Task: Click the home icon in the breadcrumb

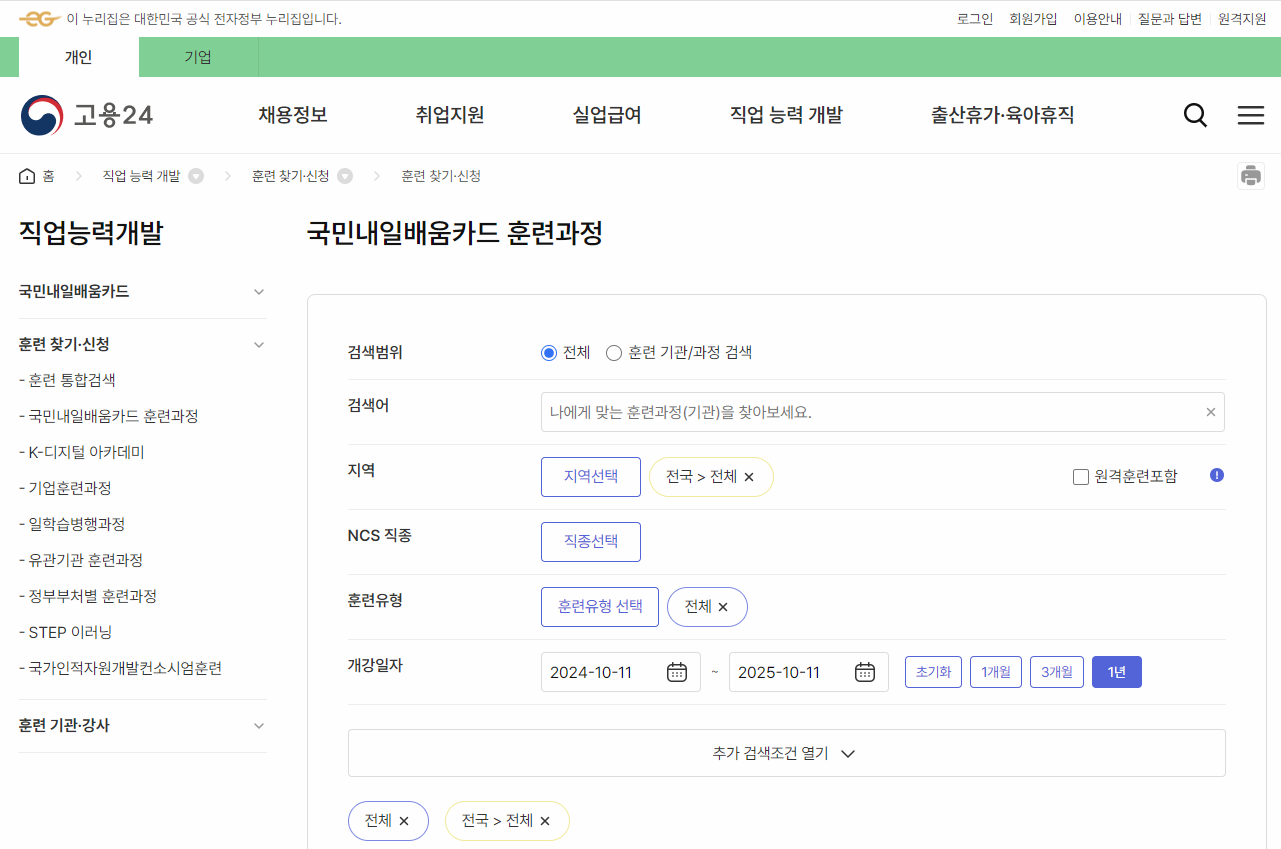Action: tap(27, 175)
